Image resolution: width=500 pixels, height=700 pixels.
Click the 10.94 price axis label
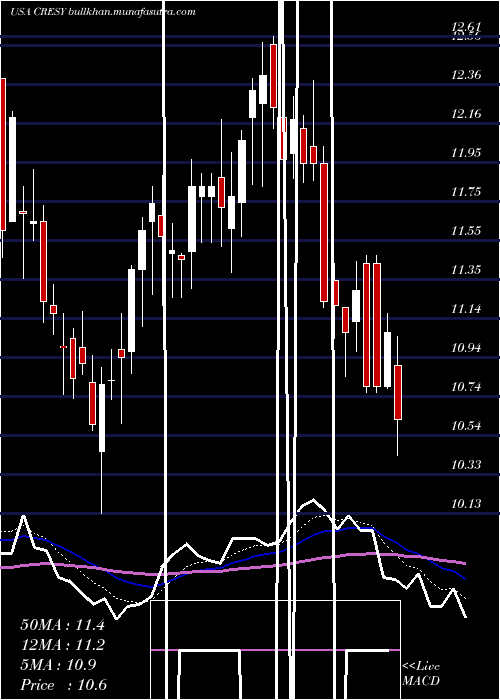pos(466,347)
